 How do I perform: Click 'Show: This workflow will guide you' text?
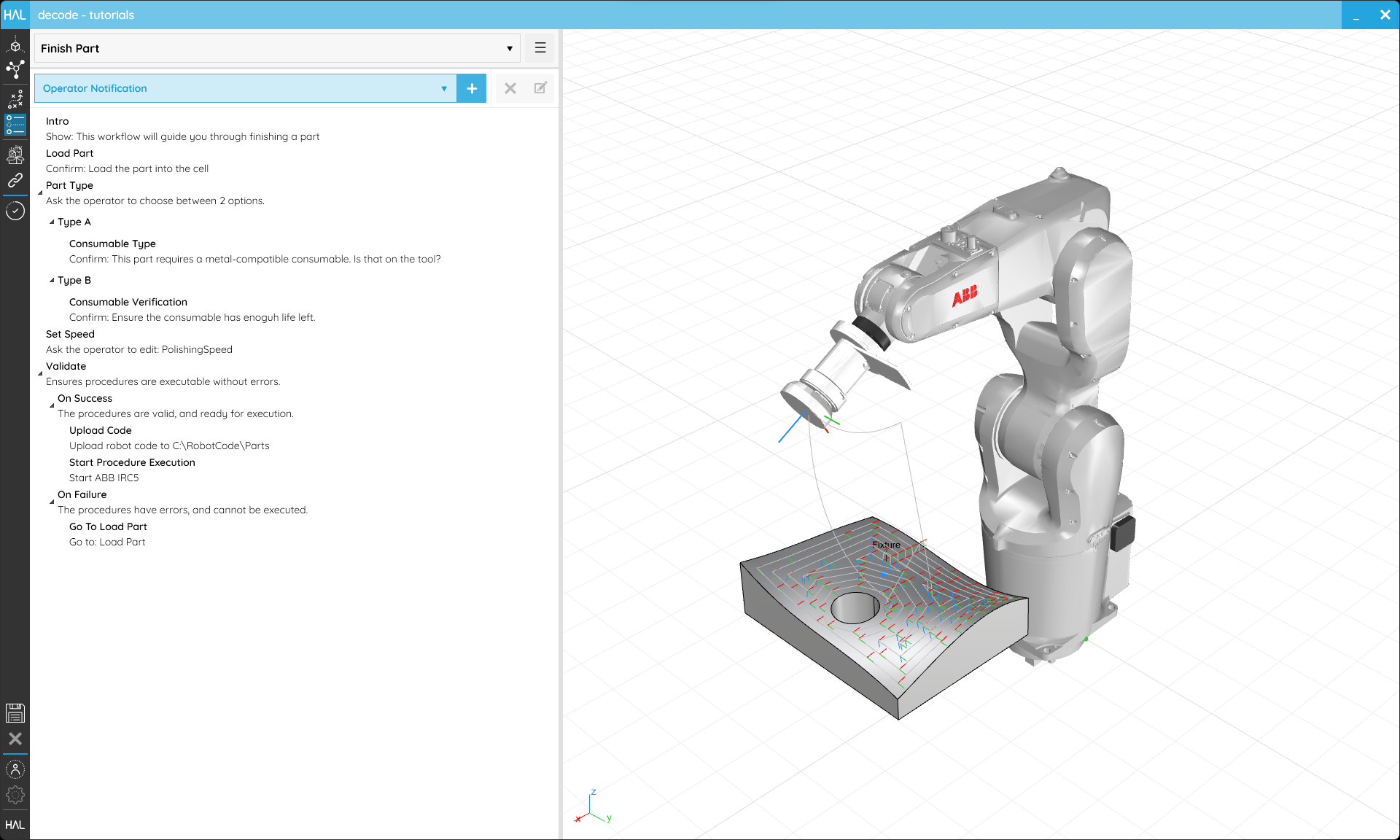[x=182, y=136]
